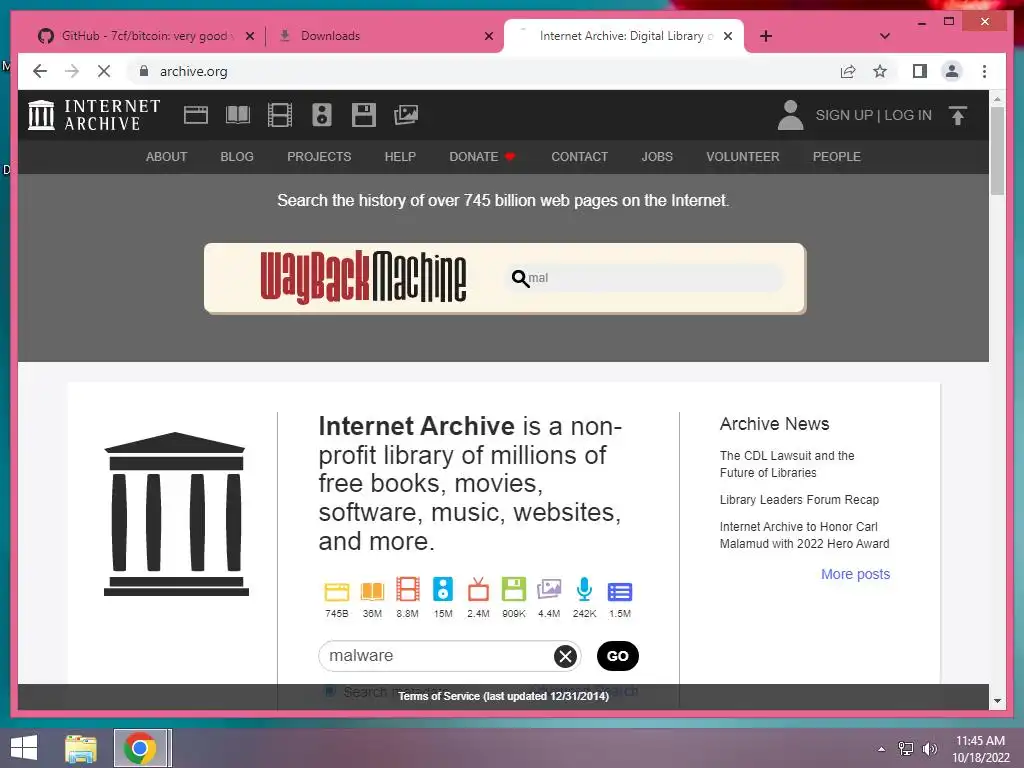Open the PROJECTS menu item

tap(319, 157)
